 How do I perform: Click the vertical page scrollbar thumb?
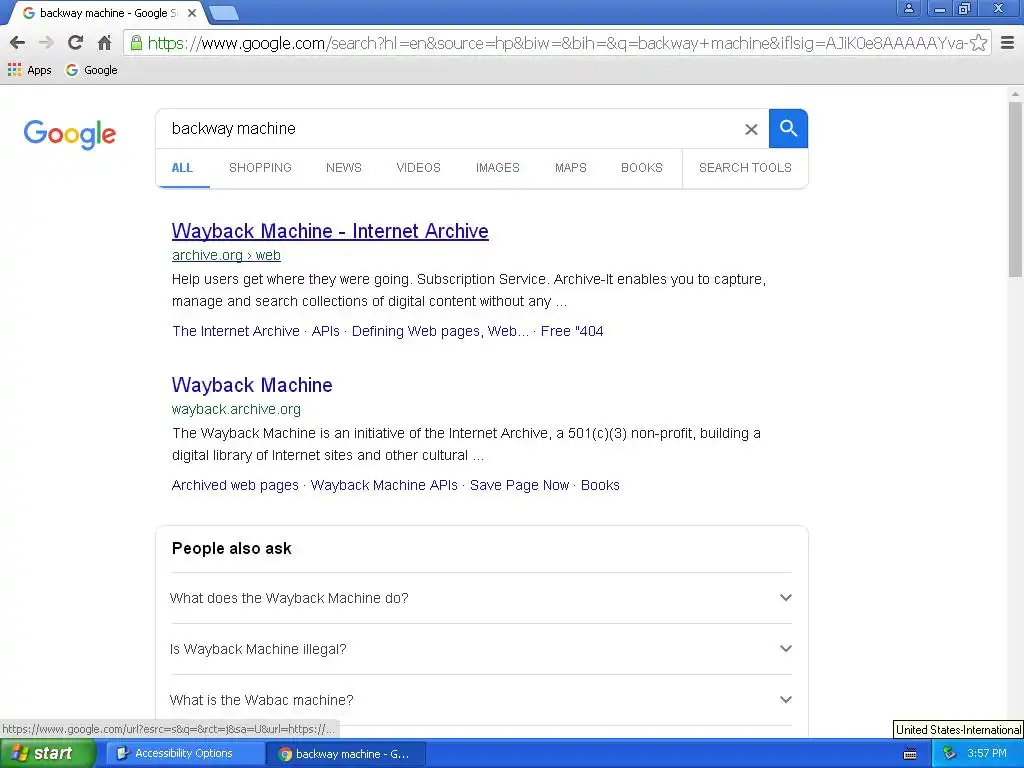(1015, 189)
